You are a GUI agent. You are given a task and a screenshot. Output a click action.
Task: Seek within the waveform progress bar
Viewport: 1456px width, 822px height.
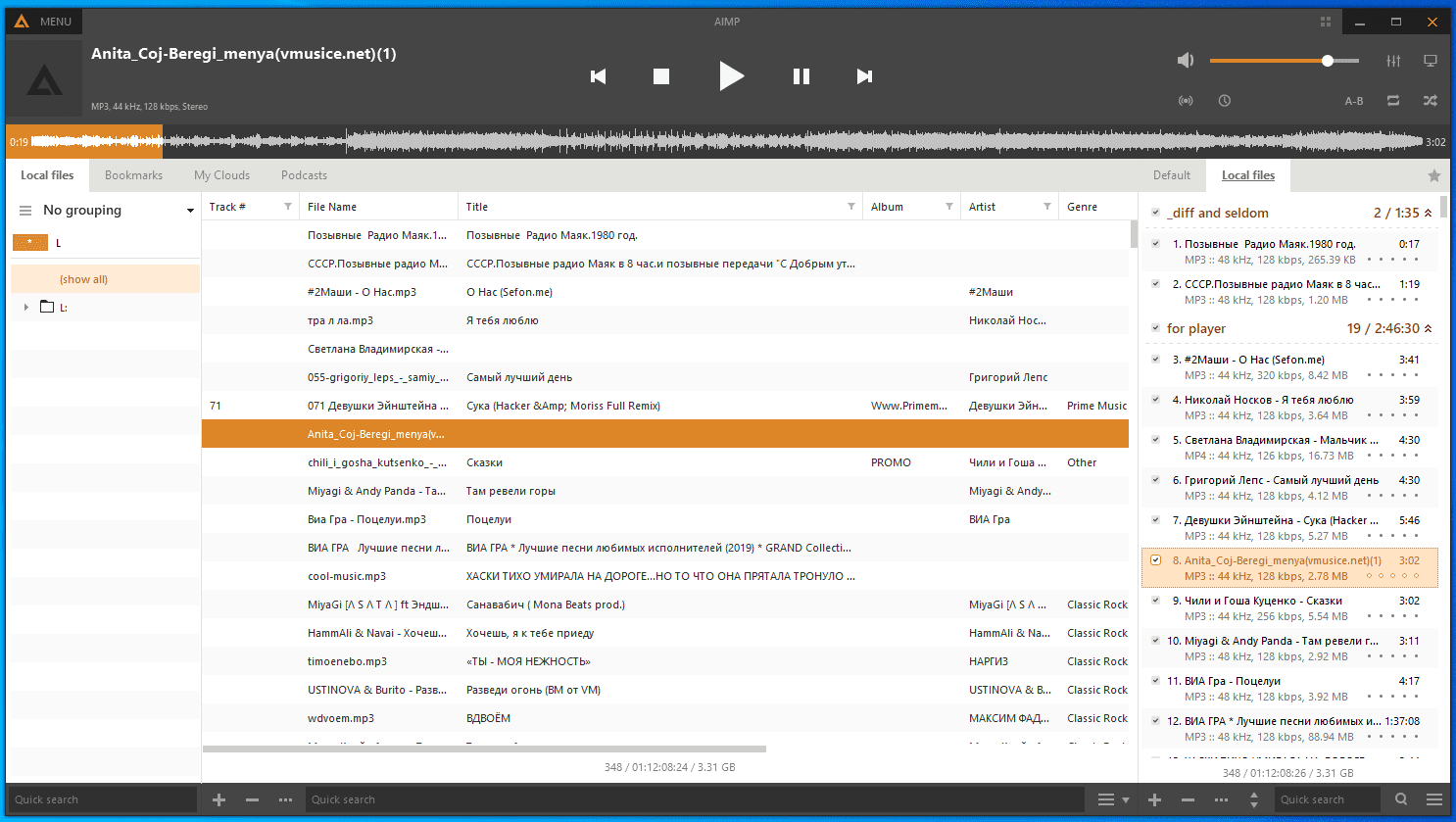click(727, 142)
